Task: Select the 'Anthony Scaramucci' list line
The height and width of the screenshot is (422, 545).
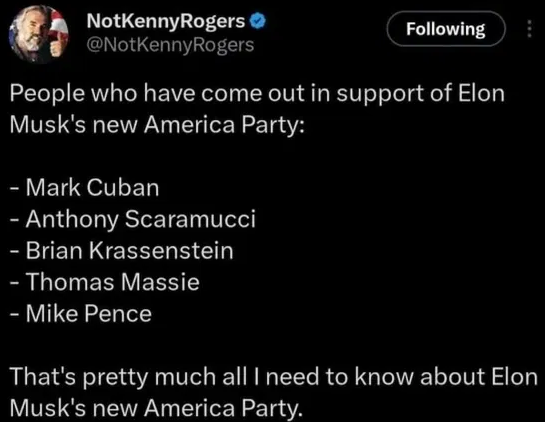Action: [x=133, y=219]
